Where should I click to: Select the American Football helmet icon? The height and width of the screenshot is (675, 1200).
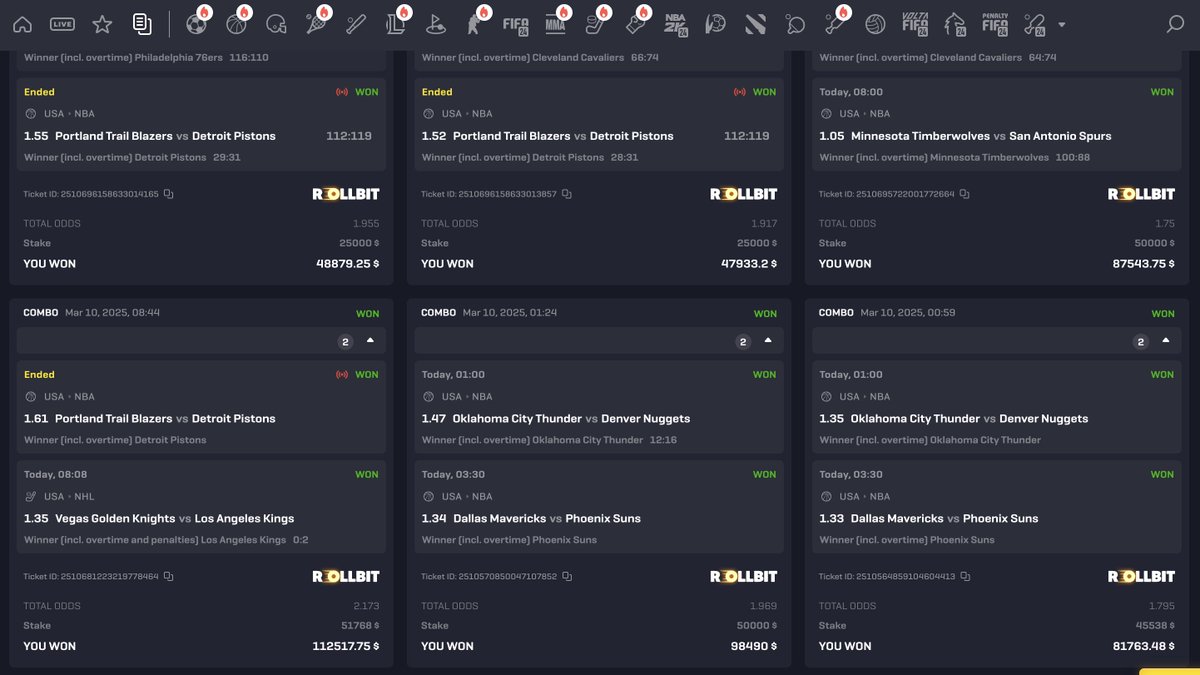click(276, 24)
